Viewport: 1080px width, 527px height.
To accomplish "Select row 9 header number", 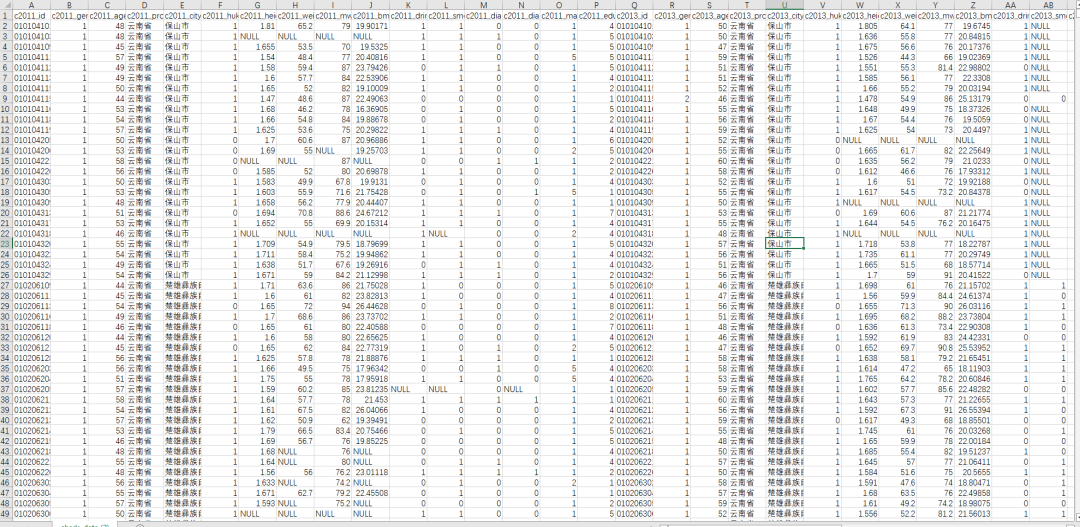I will 6,98.
